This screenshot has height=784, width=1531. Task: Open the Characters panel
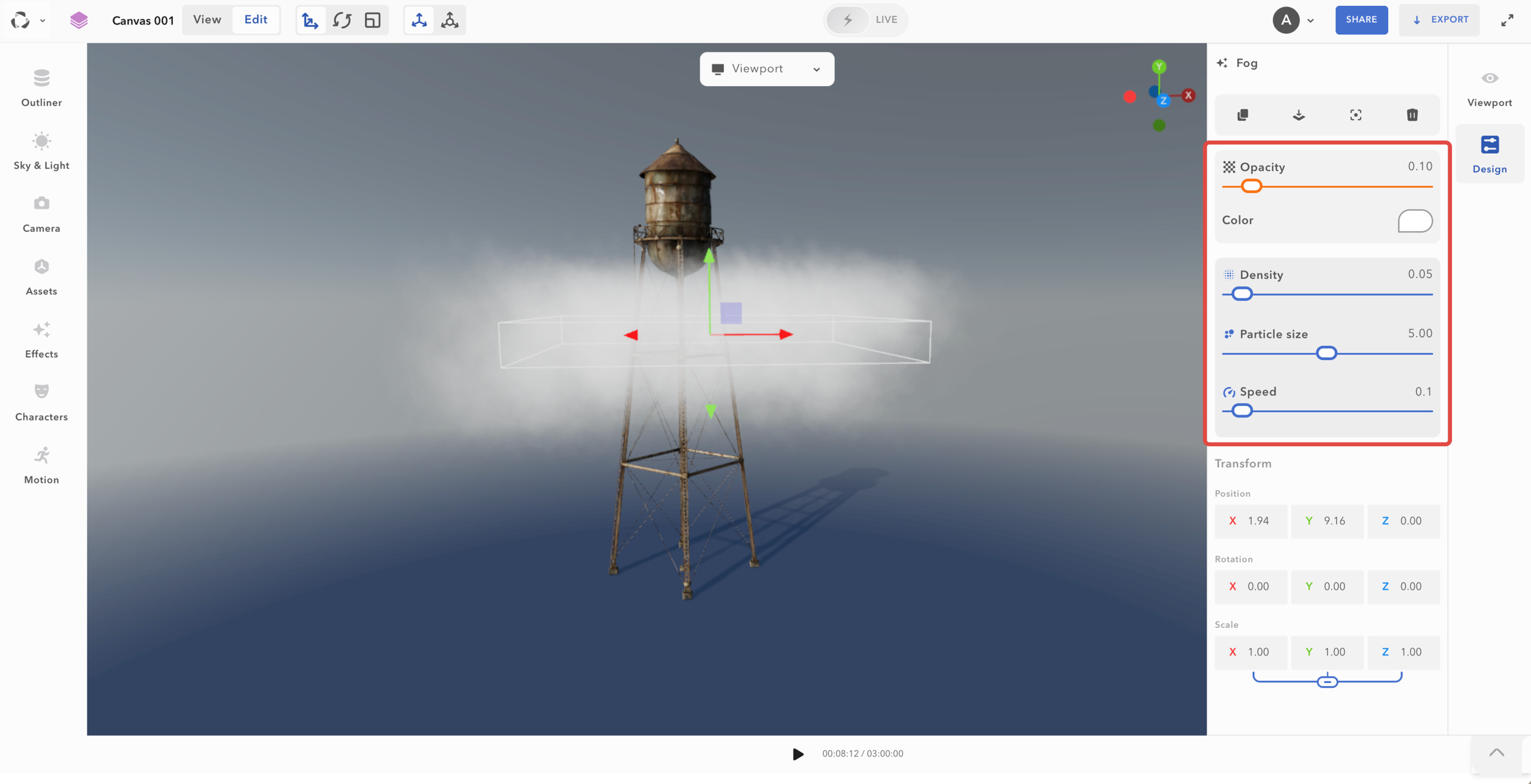(x=41, y=401)
